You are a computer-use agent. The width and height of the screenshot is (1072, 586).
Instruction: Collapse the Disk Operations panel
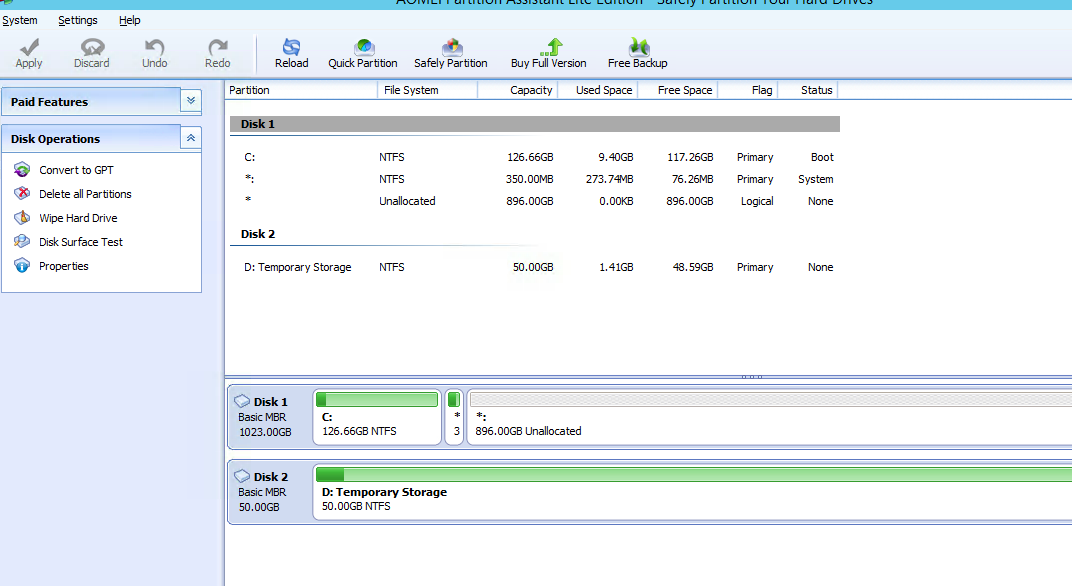(190, 138)
